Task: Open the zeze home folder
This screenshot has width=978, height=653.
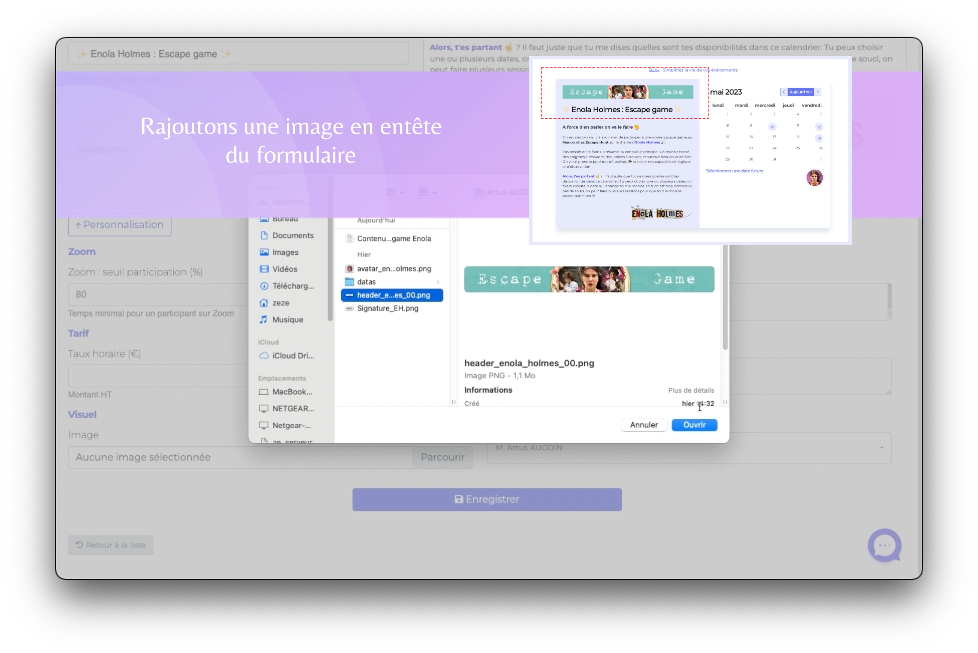Action: [x=281, y=303]
